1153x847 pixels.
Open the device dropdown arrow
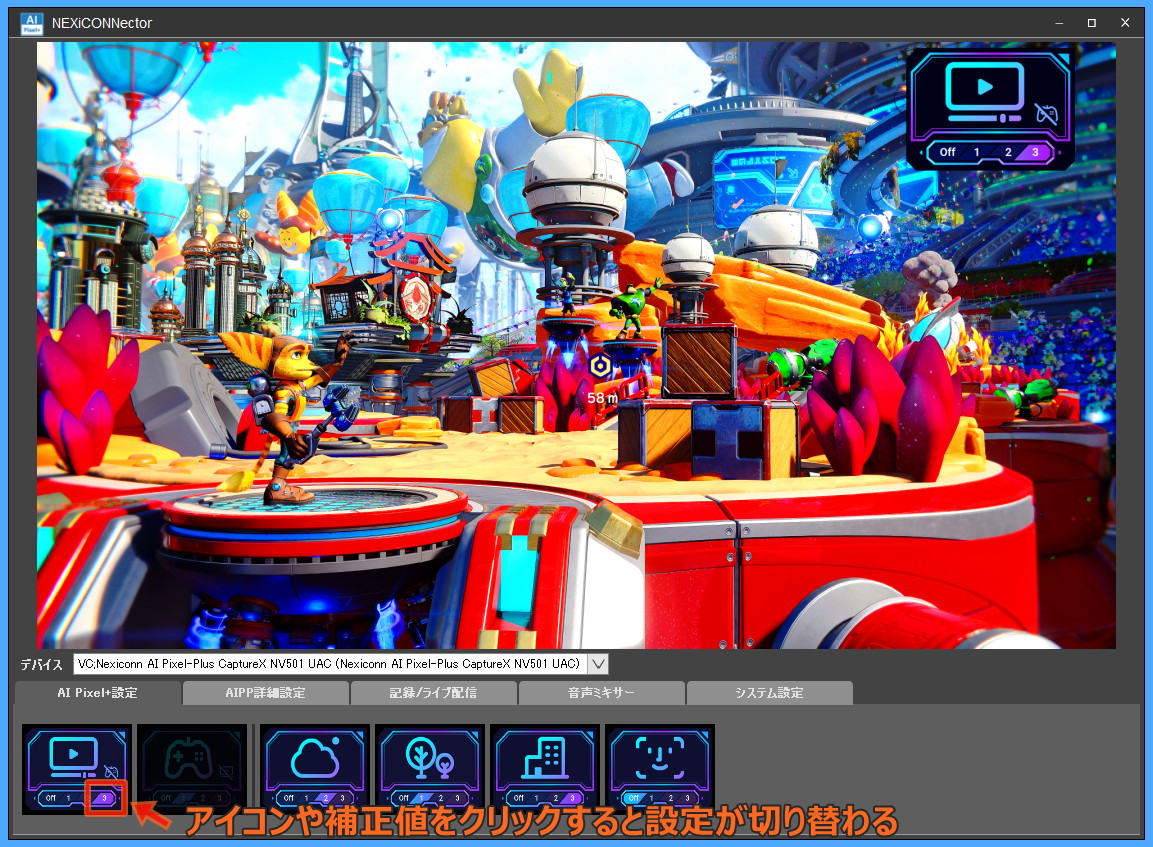(x=599, y=664)
